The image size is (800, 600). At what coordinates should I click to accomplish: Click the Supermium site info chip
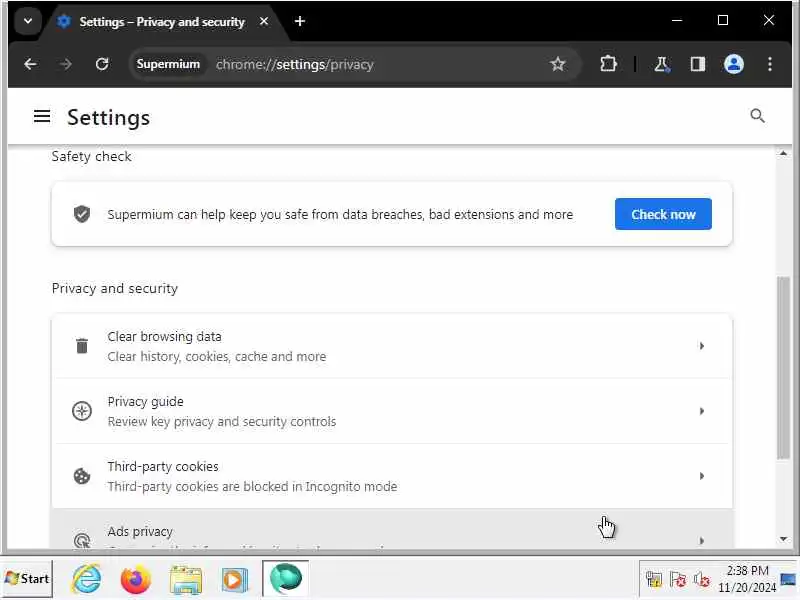(168, 64)
